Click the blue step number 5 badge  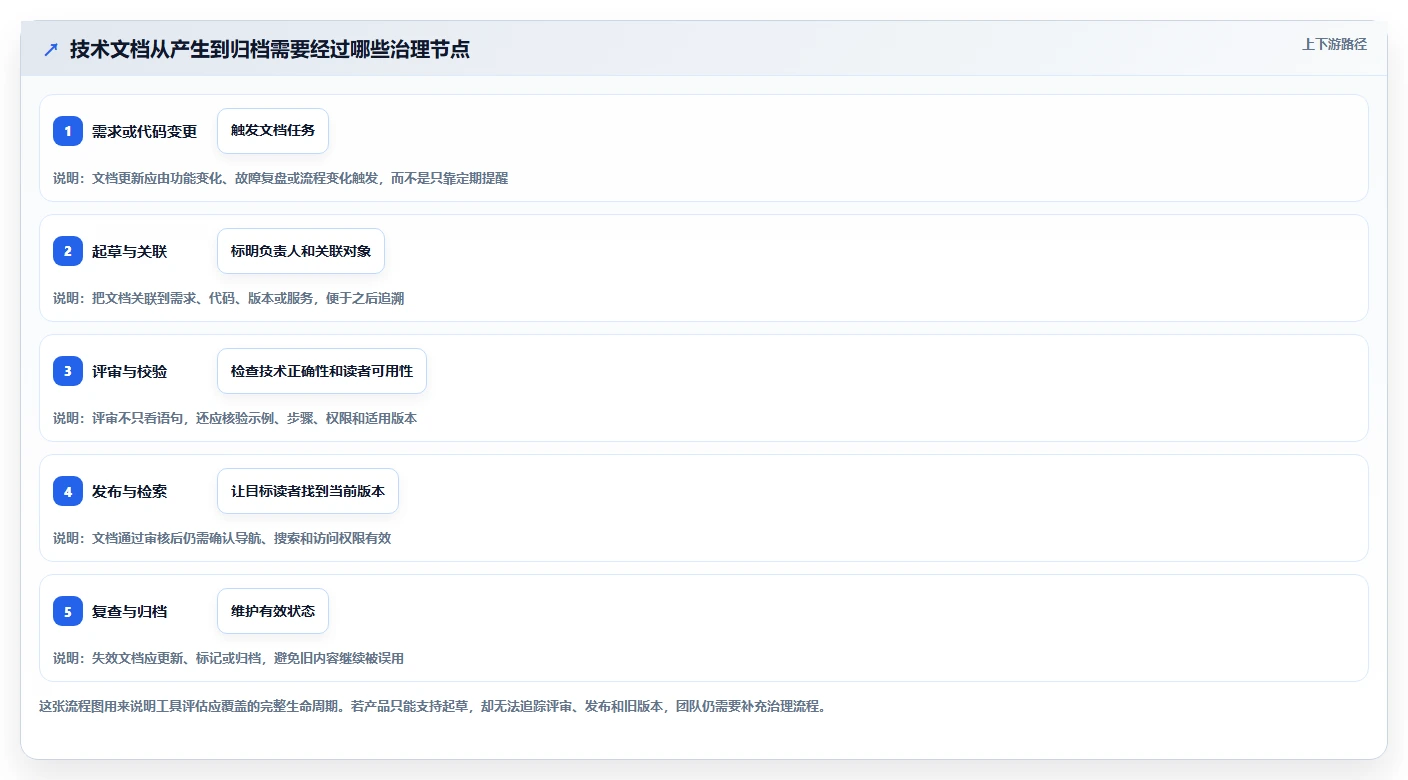pyautogui.click(x=68, y=611)
